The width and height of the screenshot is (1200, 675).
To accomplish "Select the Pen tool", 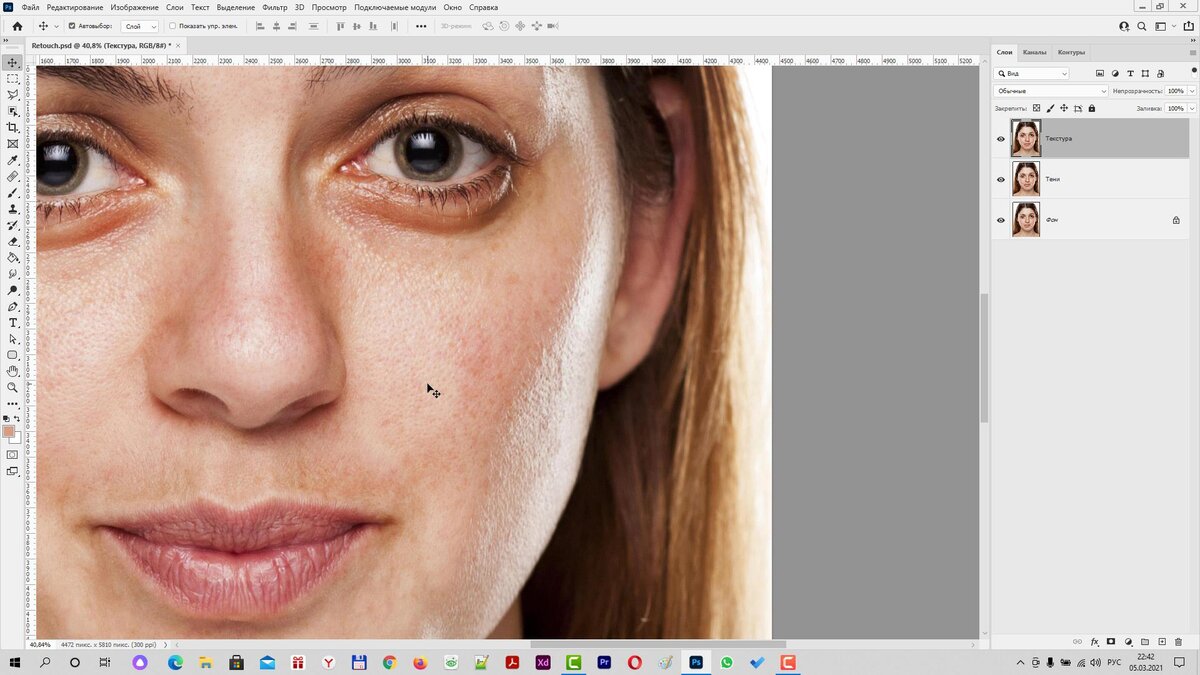I will [x=13, y=306].
